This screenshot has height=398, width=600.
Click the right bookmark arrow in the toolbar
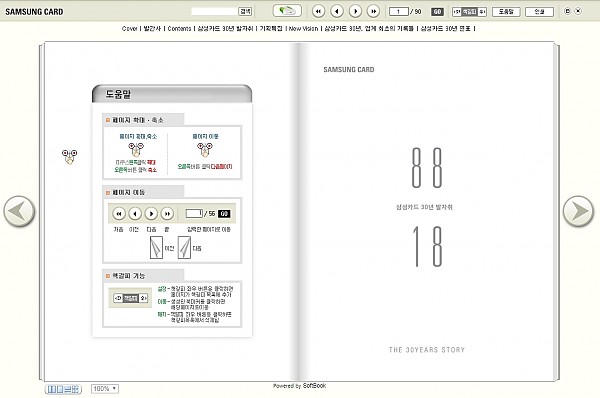(x=482, y=12)
